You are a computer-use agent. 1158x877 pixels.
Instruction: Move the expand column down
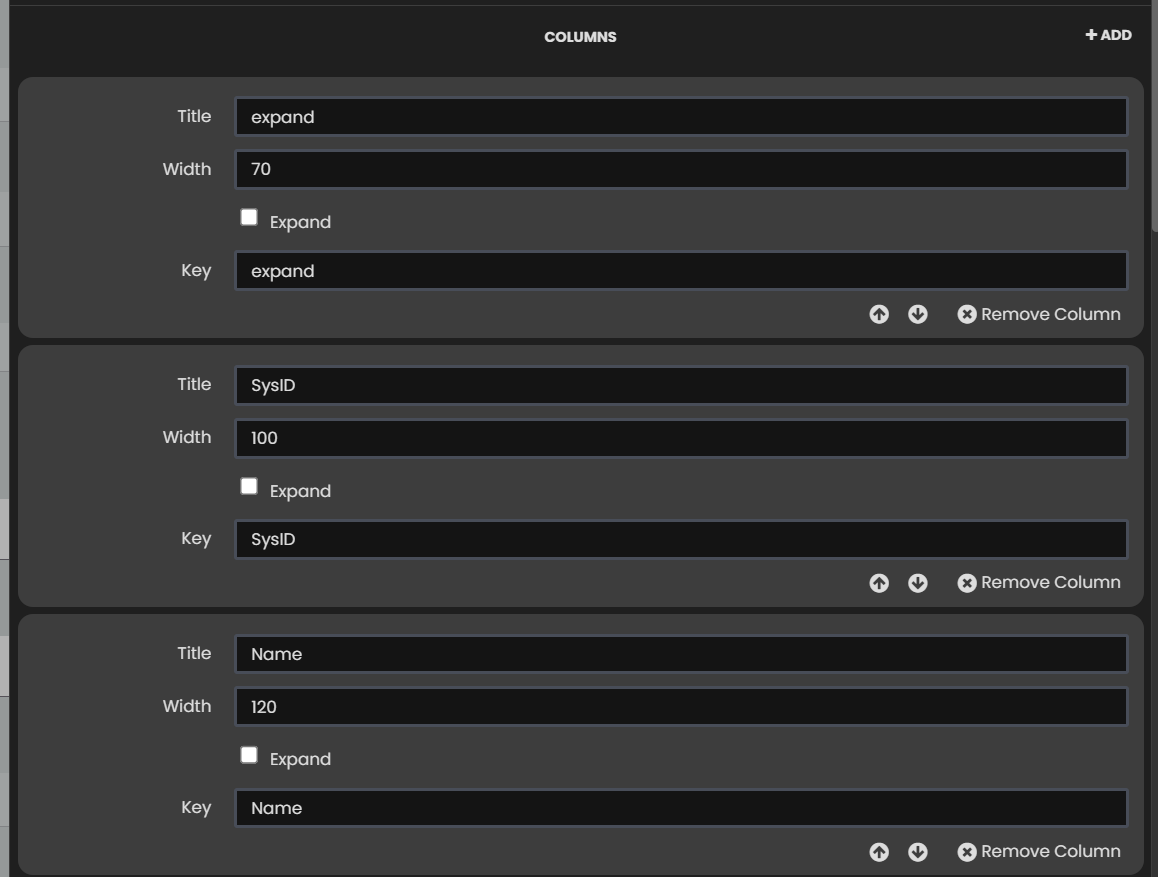918,315
